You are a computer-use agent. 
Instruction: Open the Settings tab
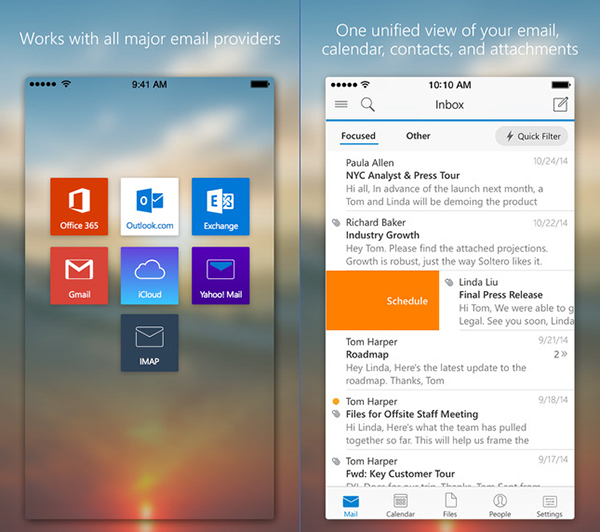[549, 506]
